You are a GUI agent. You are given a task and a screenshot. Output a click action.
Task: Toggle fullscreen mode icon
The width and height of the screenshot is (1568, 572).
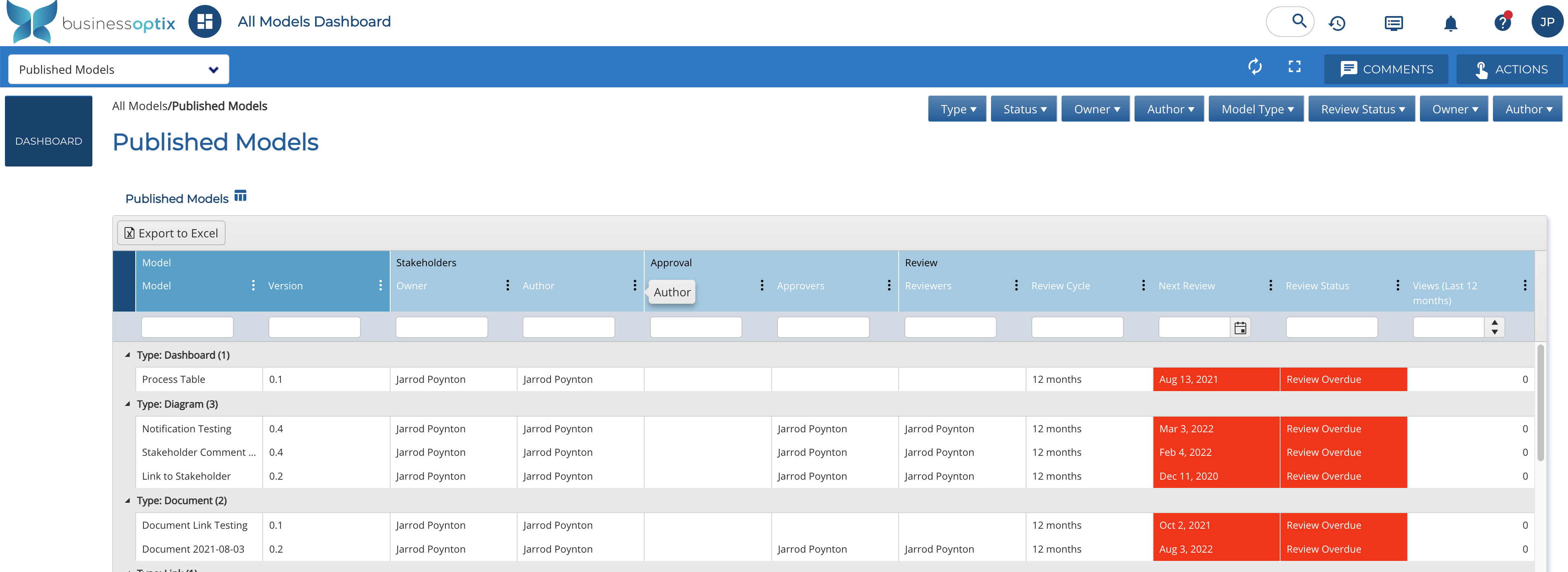tap(1294, 67)
